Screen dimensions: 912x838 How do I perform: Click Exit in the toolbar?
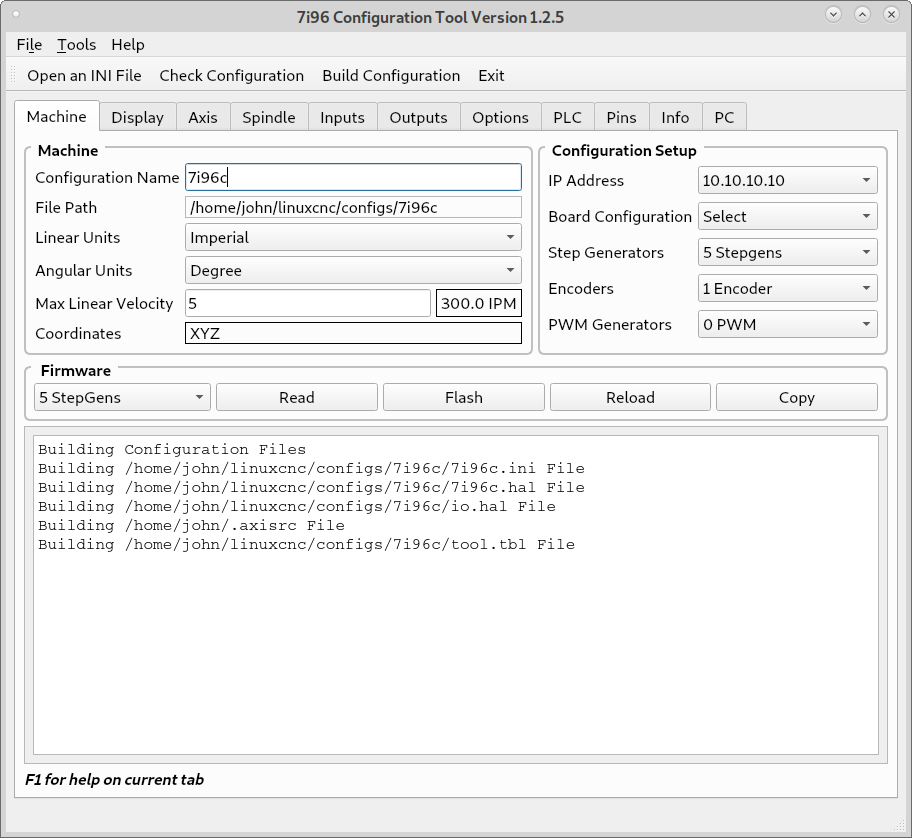coord(491,76)
